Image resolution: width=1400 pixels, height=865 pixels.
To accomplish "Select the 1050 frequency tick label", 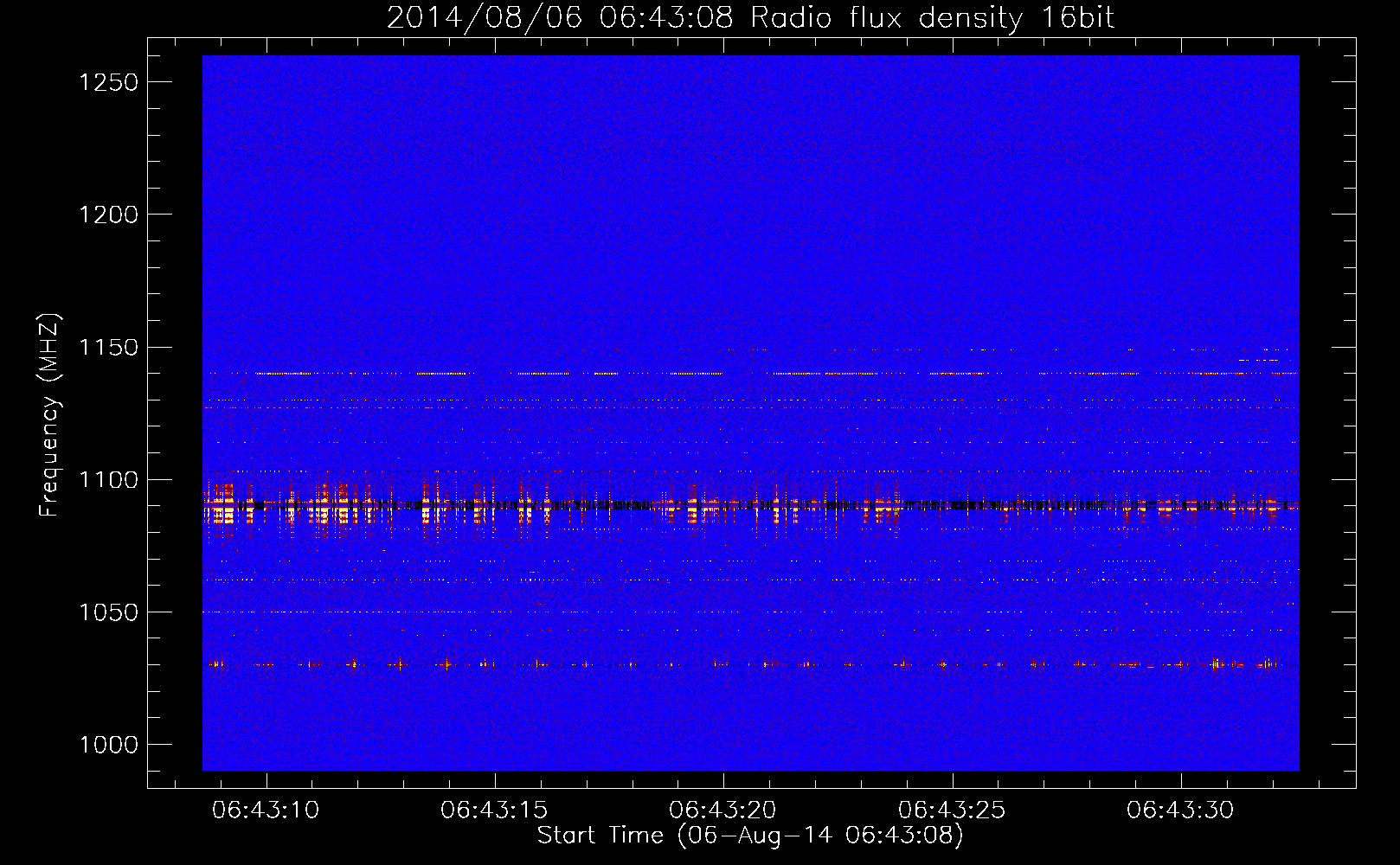I will coord(108,612).
